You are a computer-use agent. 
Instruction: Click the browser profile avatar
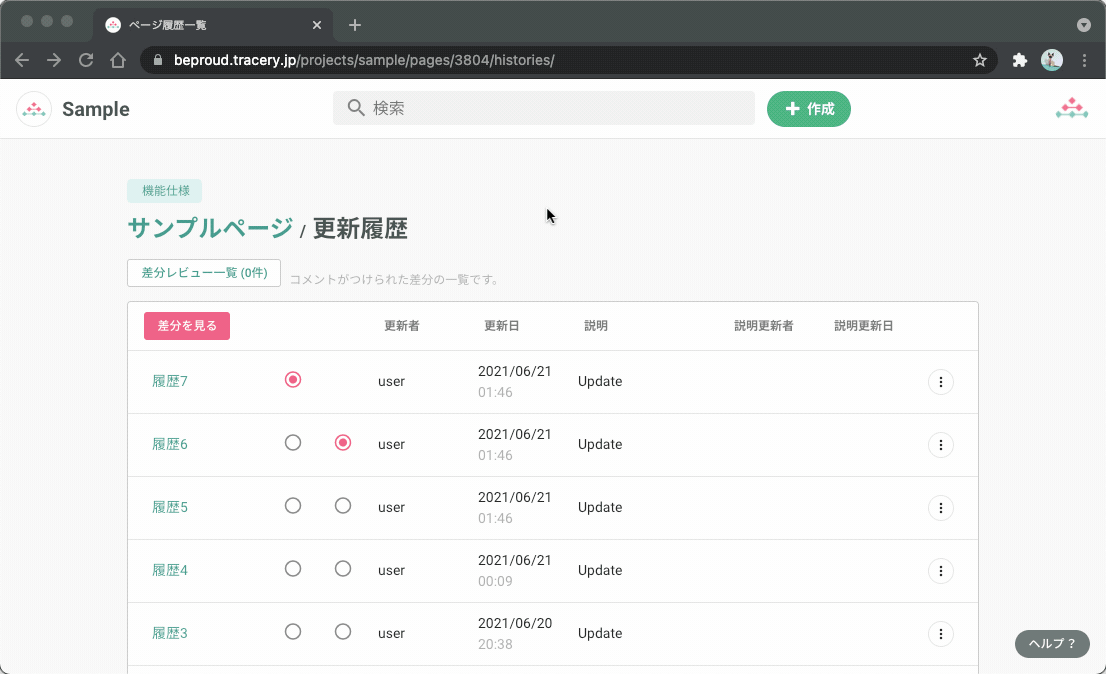1051,60
